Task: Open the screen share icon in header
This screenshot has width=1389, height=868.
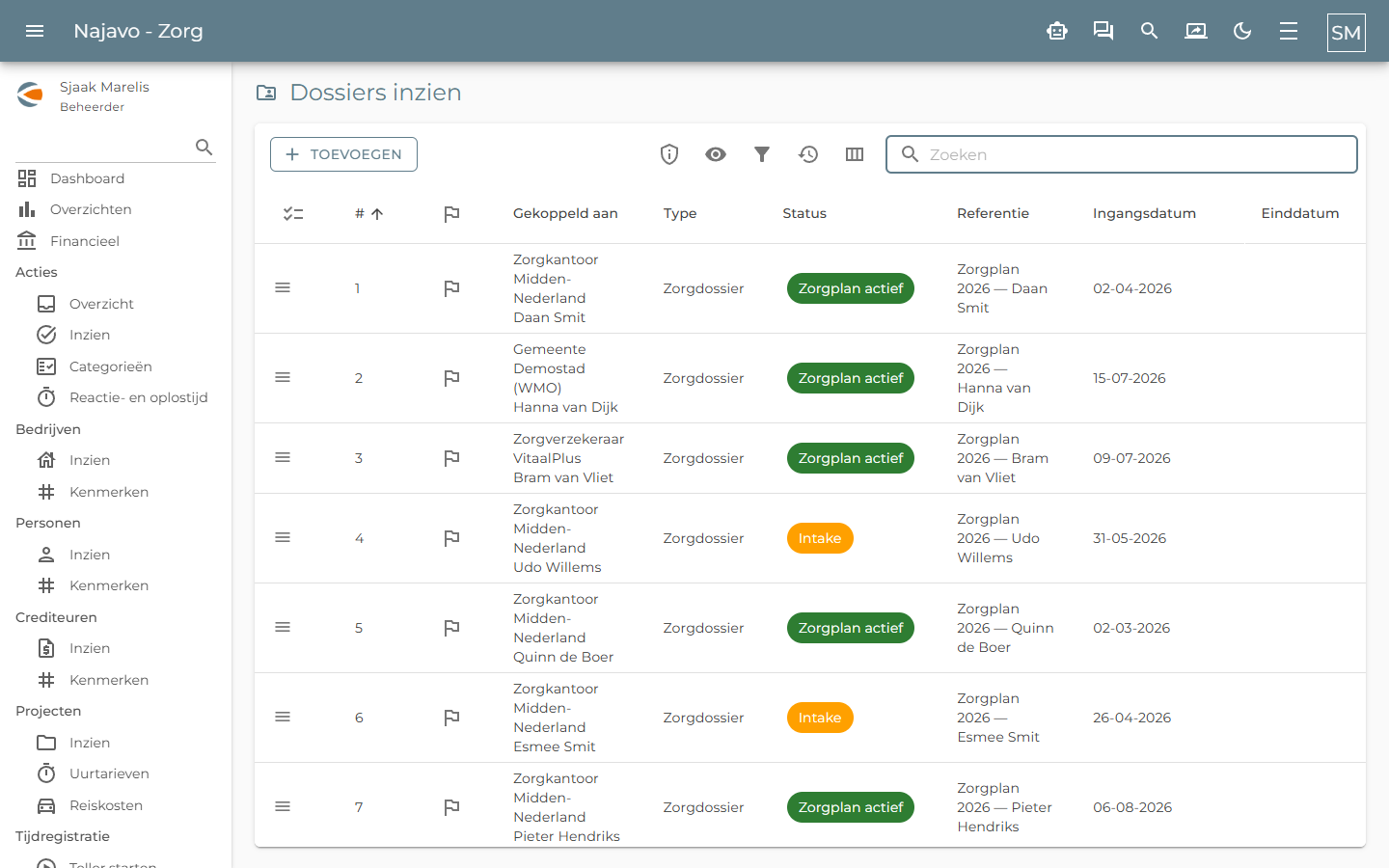Action: pos(1196,31)
